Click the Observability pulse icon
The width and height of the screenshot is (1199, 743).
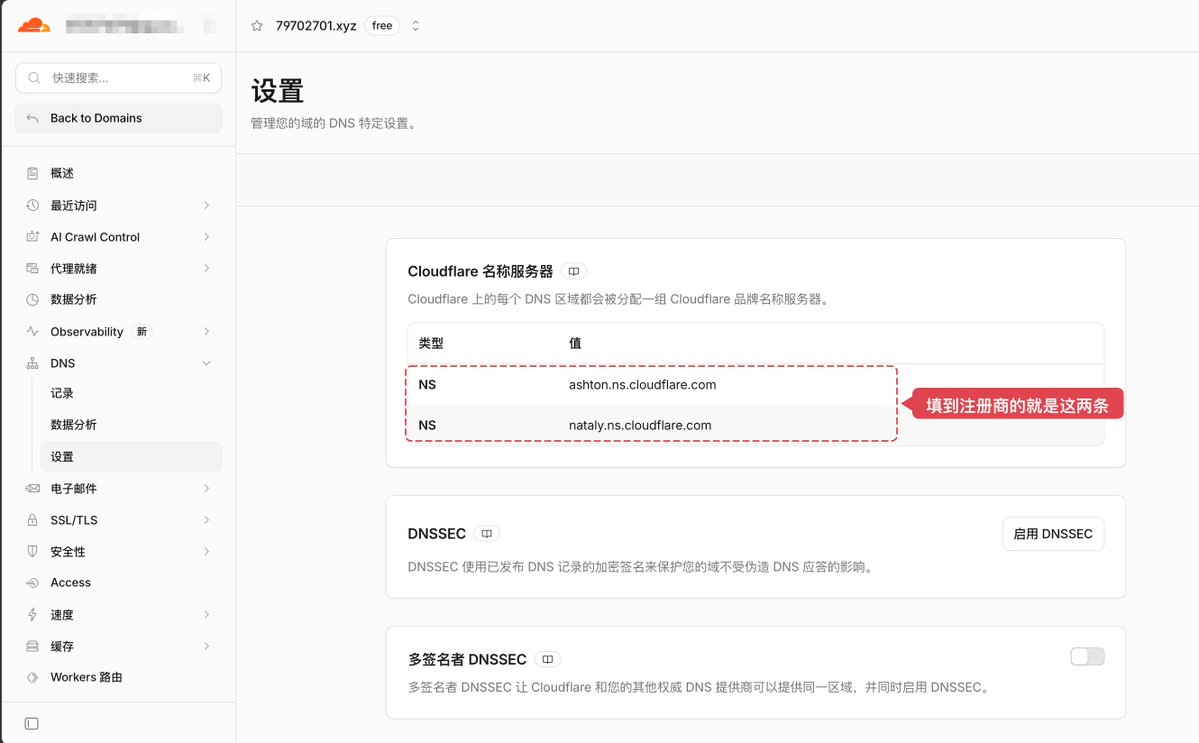click(32, 332)
